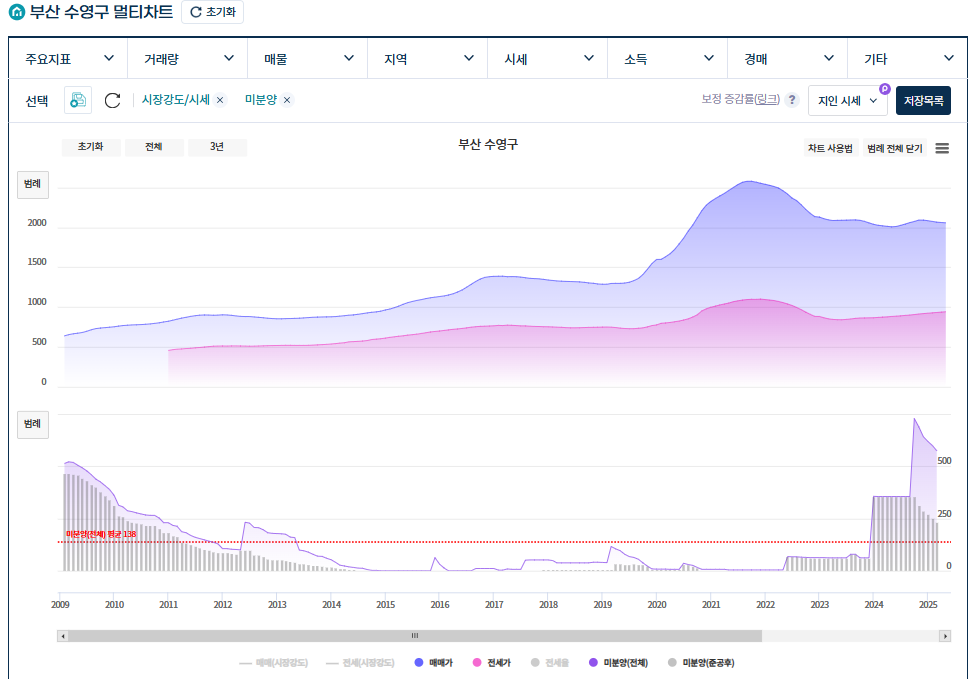Click the chart 초기화 range button
The width and height of the screenshot is (975, 679).
tap(91, 147)
